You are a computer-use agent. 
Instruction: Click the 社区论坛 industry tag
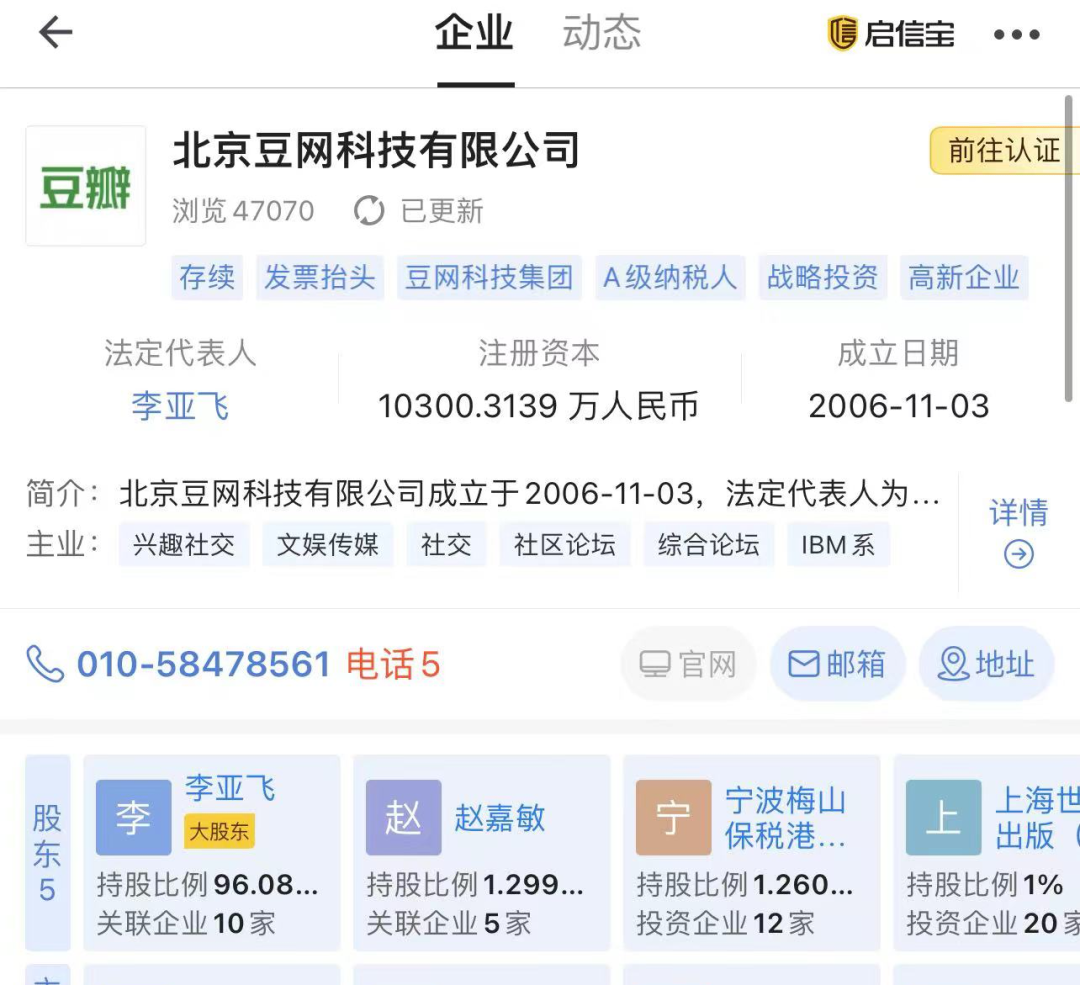coord(565,545)
